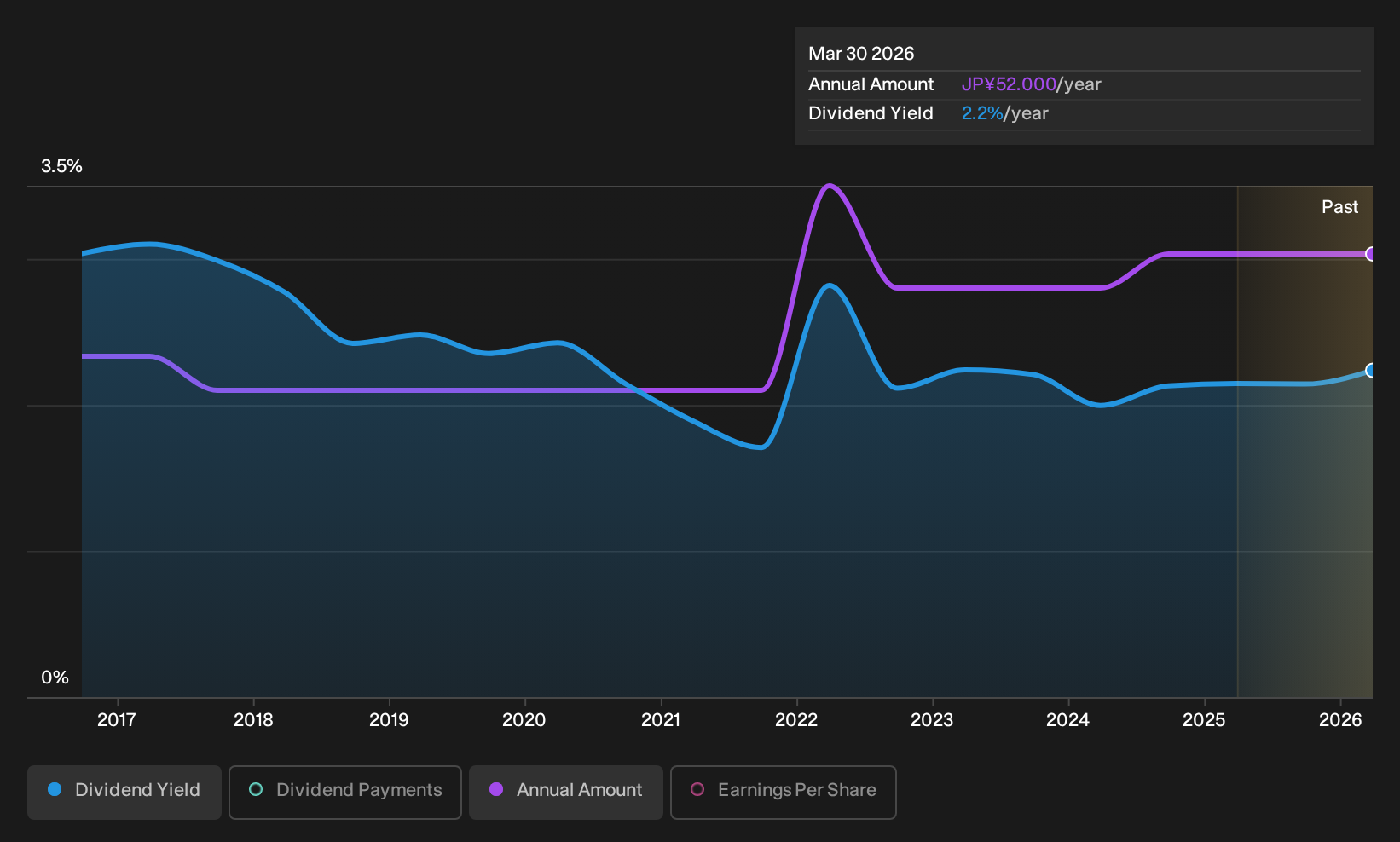Screen dimensions: 1400x842
Task: Click the purple Annual Amount legend dot
Action: [x=496, y=790]
